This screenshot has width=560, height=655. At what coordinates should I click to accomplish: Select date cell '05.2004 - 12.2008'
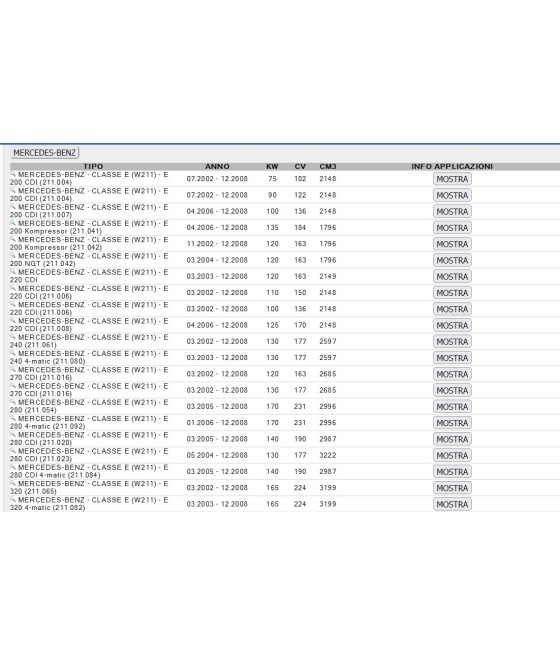point(217,455)
